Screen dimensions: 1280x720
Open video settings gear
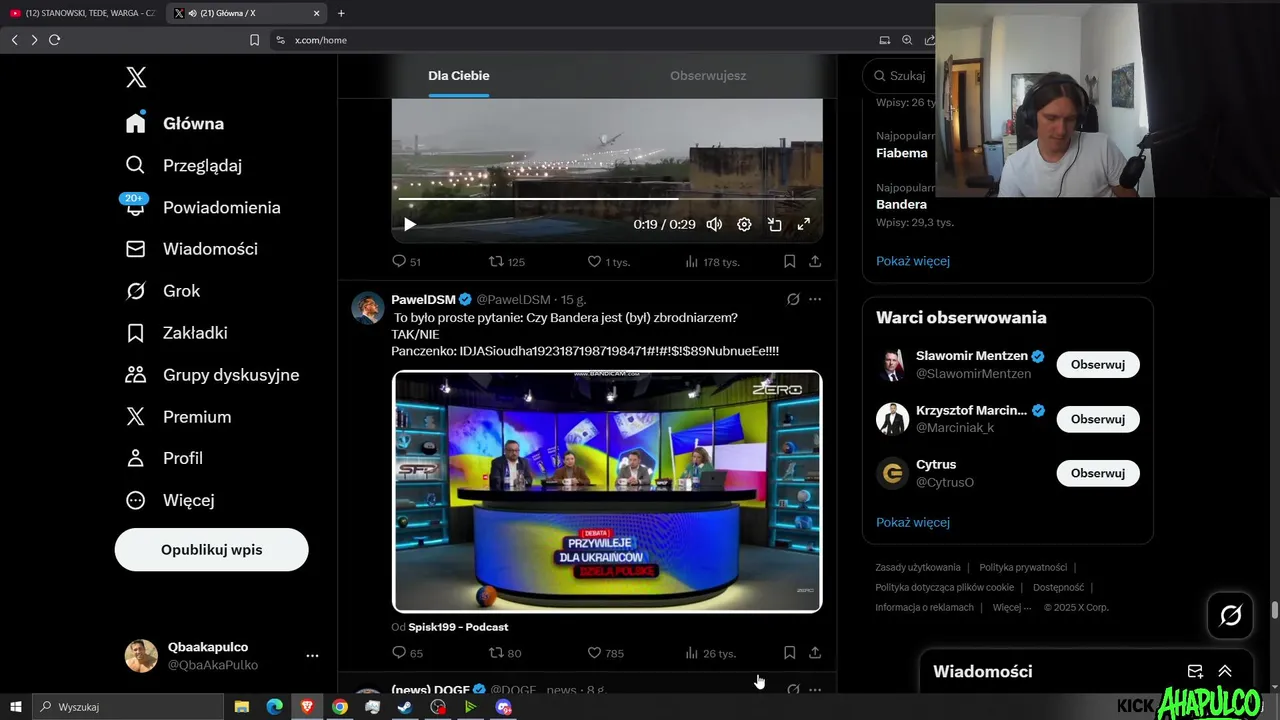(x=744, y=225)
